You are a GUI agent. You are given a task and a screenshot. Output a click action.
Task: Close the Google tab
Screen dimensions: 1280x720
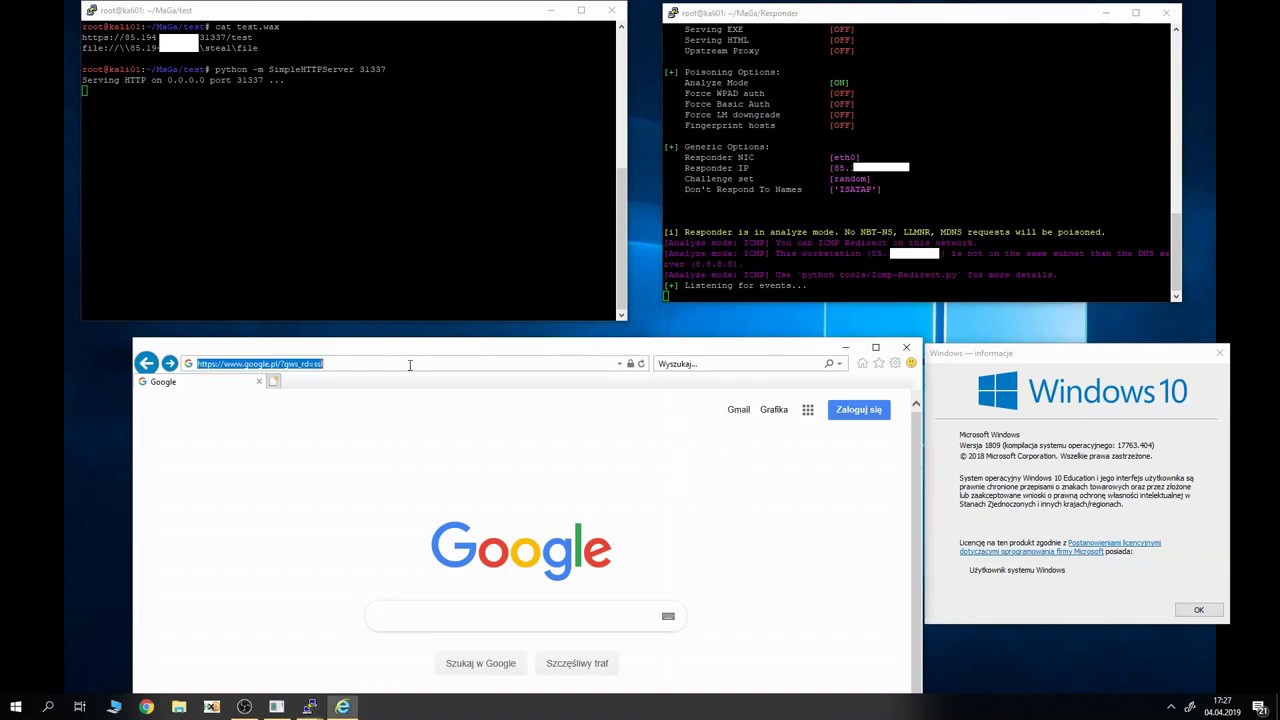click(259, 382)
